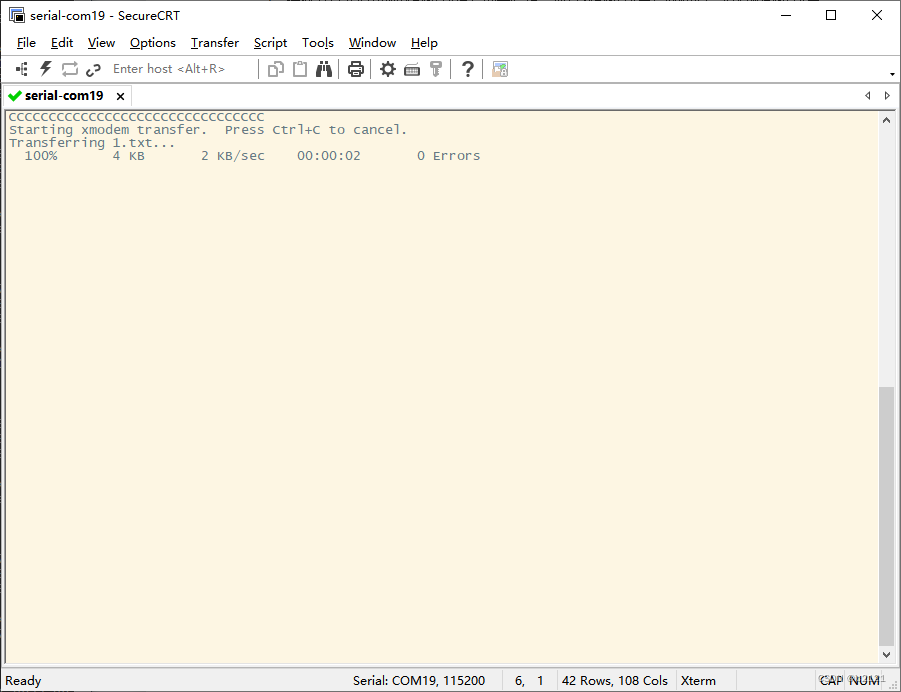901x692 pixels.
Task: Open the Session Manager icon
Action: (22, 69)
